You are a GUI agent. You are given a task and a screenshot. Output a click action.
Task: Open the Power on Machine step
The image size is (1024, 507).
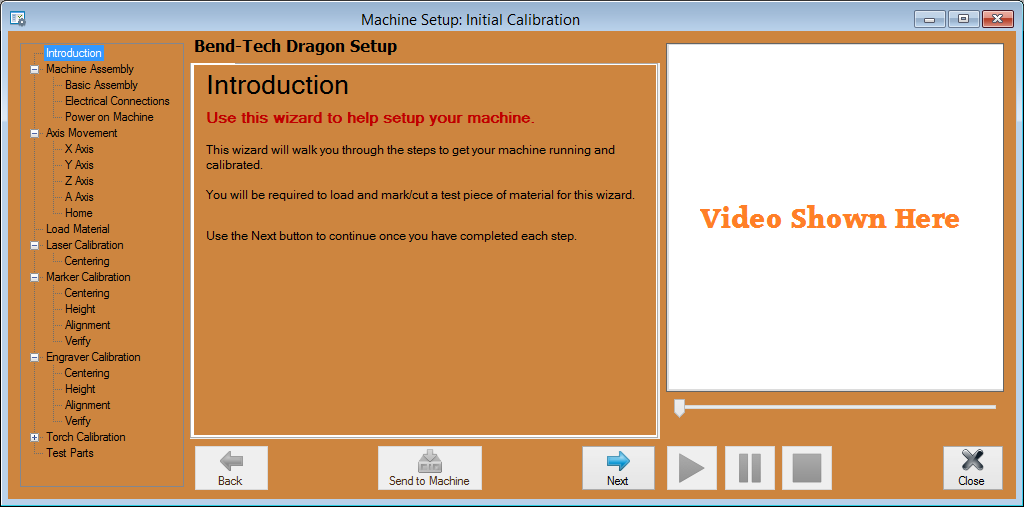pyautogui.click(x=109, y=117)
